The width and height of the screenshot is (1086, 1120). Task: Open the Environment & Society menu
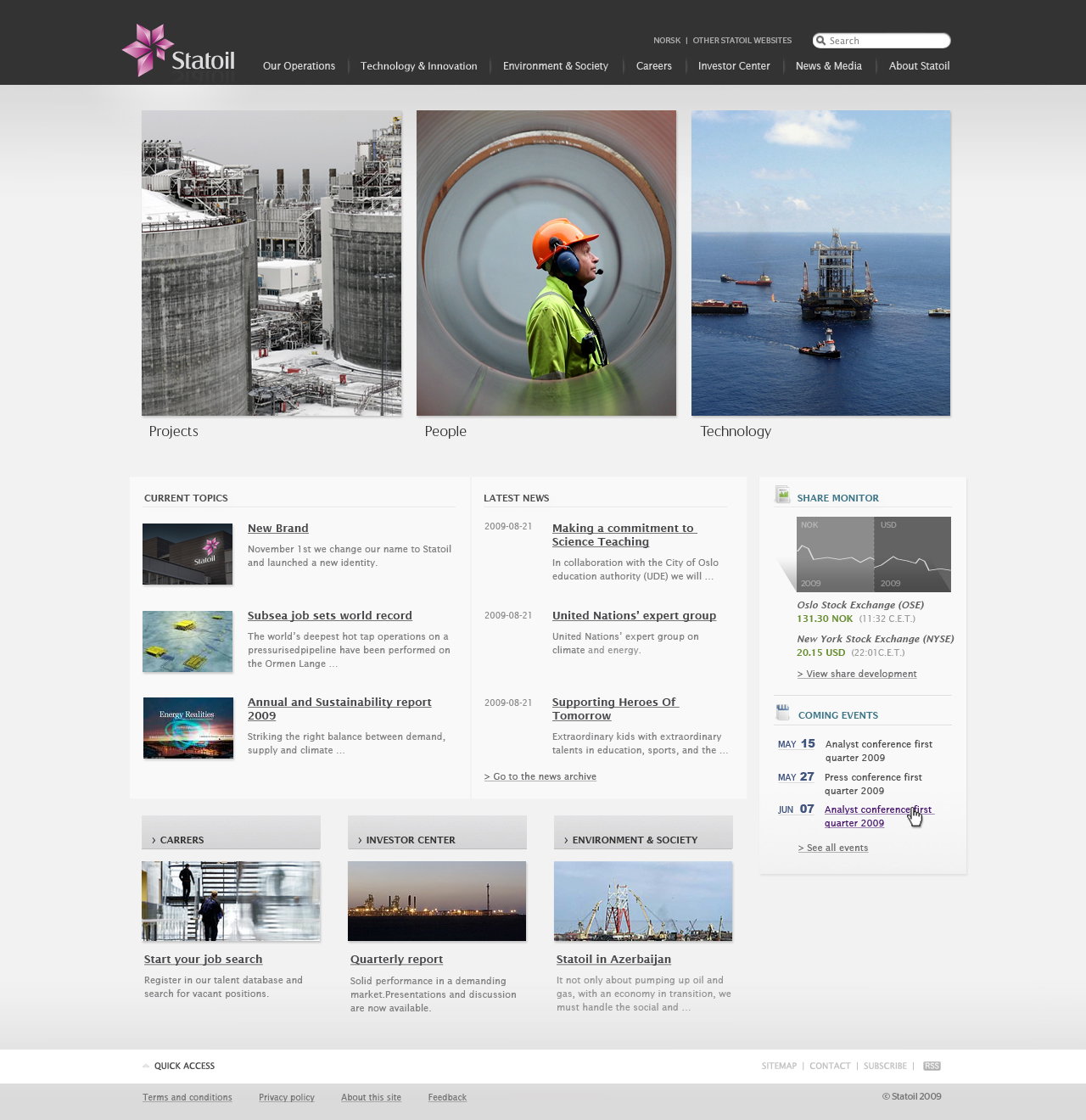(556, 66)
